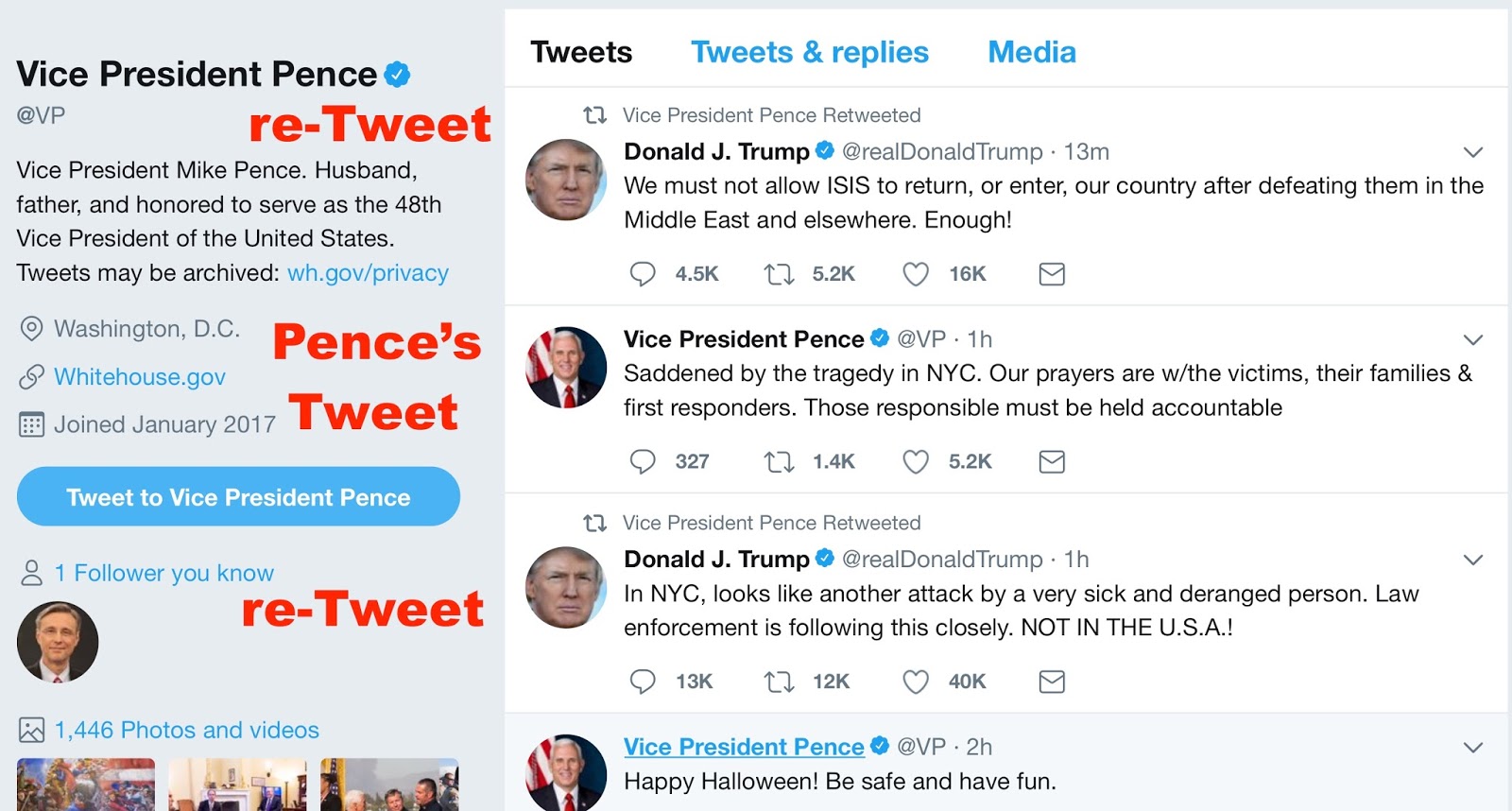Screen dimensions: 1512x811
Task: Send Pence's NYC tragedy tweet via message
Action: tap(1052, 461)
